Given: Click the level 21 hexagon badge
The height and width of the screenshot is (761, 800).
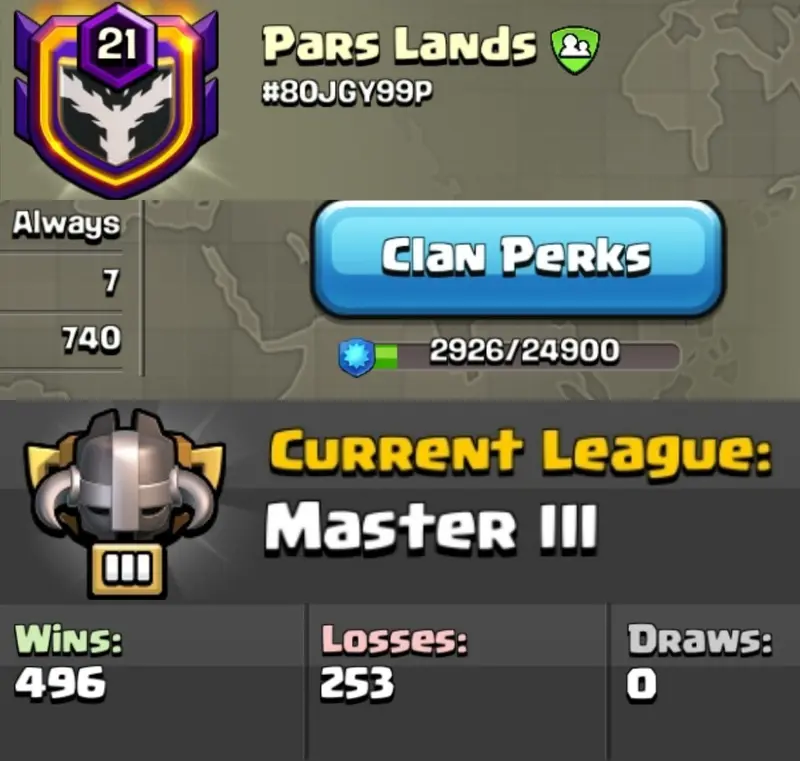Looking at the screenshot, I should point(116,45).
